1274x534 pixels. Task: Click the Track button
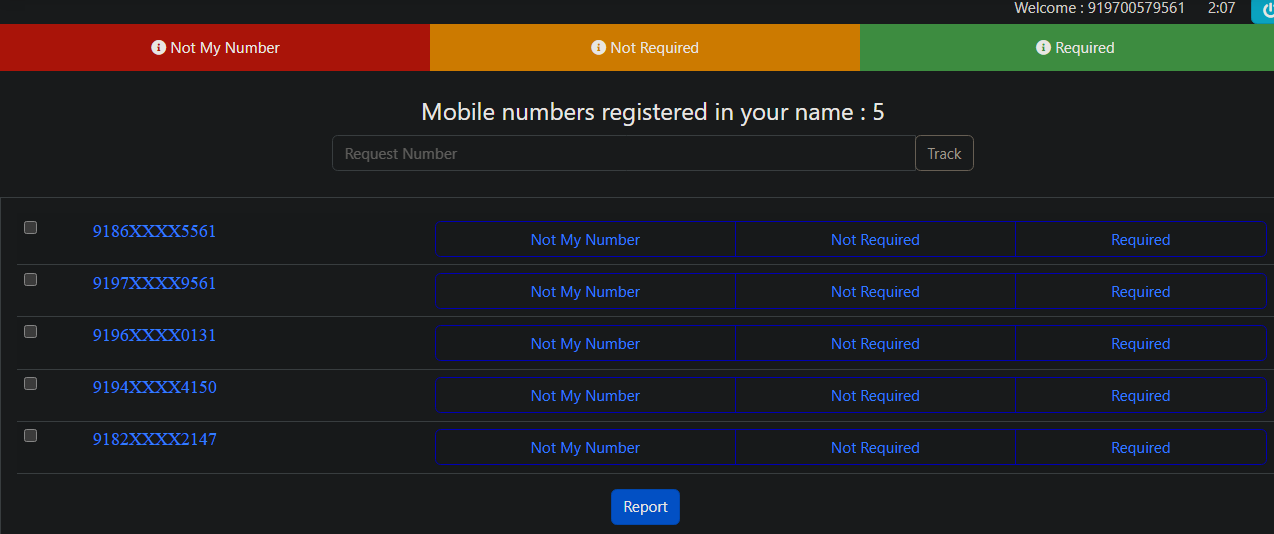944,154
